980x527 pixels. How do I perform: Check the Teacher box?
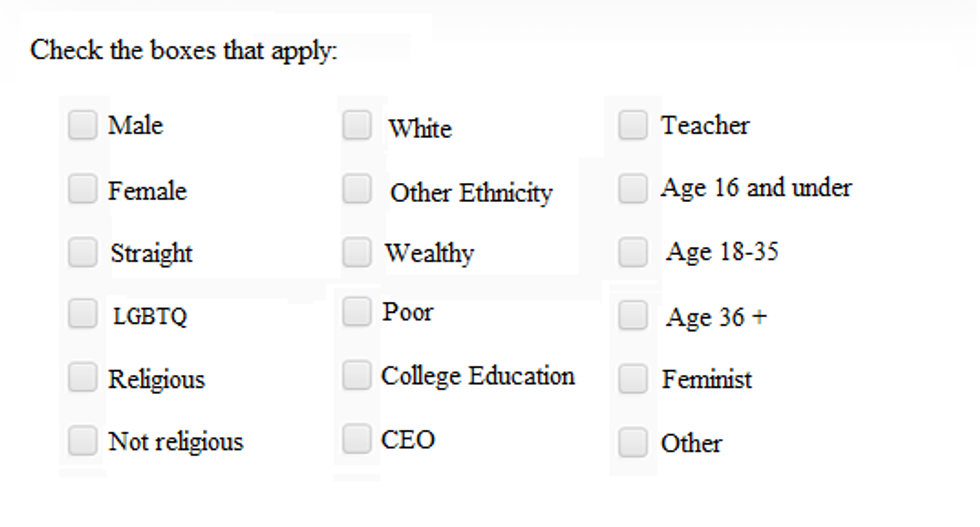[632, 126]
